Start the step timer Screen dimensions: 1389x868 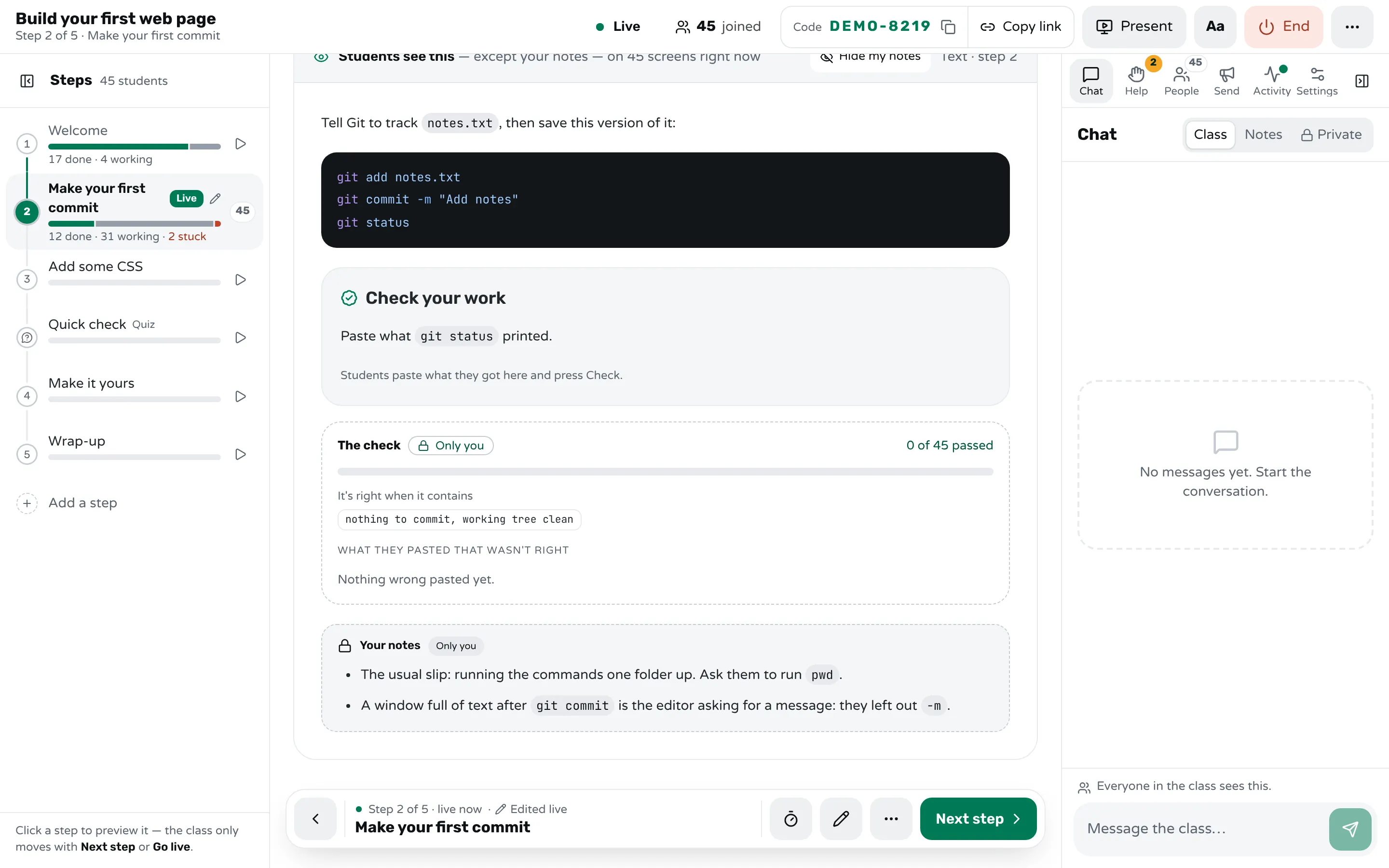[x=790, y=819]
